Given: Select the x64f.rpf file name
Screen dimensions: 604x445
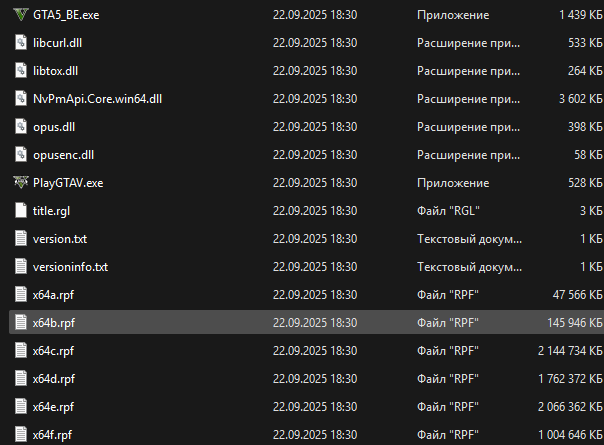Looking at the screenshot, I should point(52,435).
